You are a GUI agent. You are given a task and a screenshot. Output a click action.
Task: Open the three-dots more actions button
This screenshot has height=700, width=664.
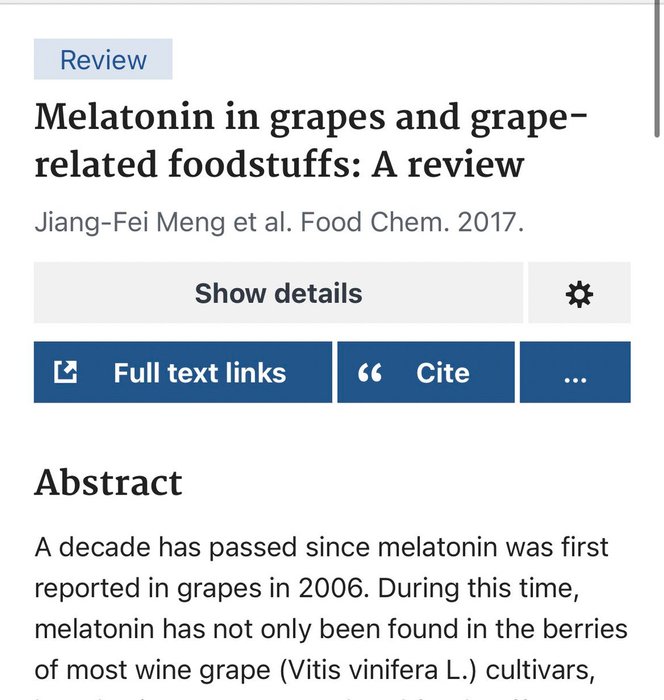pyautogui.click(x=575, y=373)
